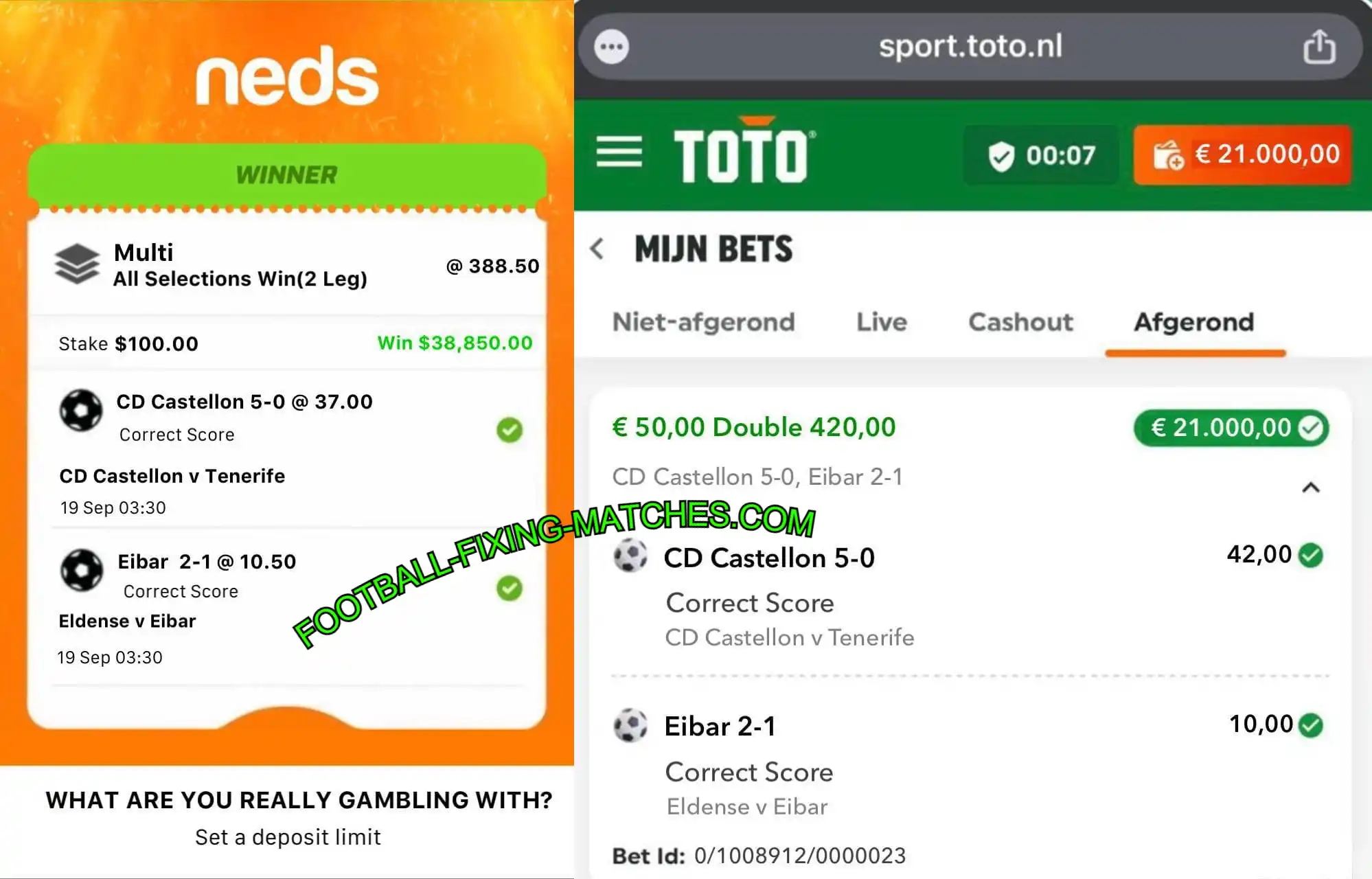Viewport: 1372px width, 879px height.
Task: Click the TOTO logo
Action: [x=744, y=152]
